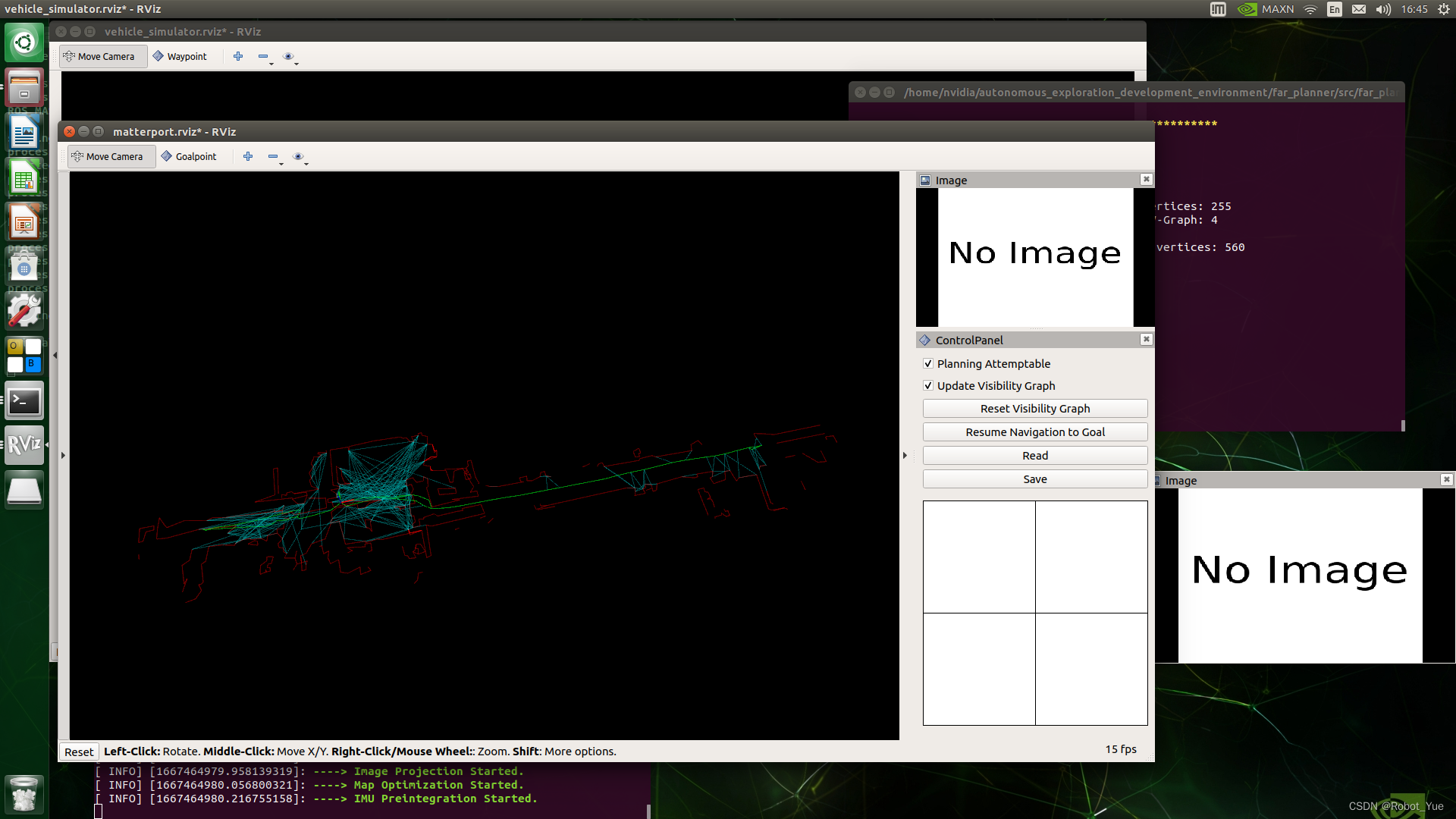The width and height of the screenshot is (1456, 819).
Task: Click Reset Visibility Graph button
Action: tap(1034, 409)
